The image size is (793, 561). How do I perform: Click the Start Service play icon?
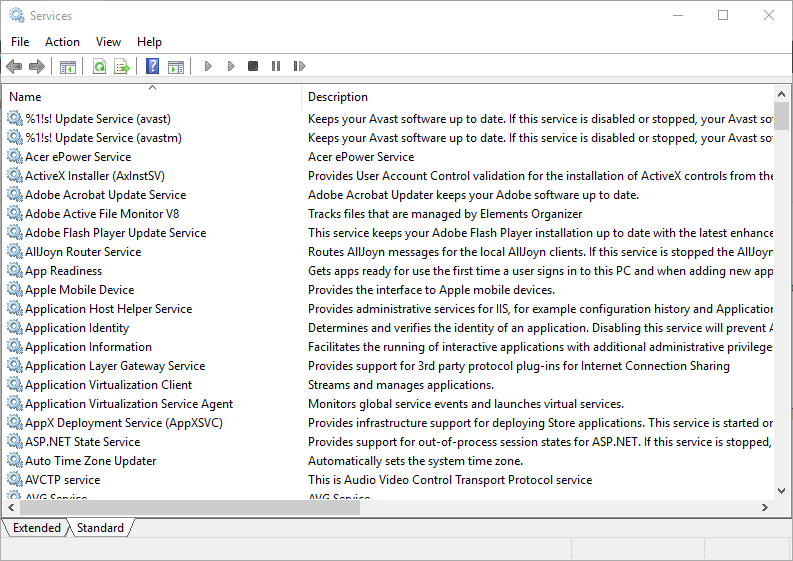(x=208, y=66)
